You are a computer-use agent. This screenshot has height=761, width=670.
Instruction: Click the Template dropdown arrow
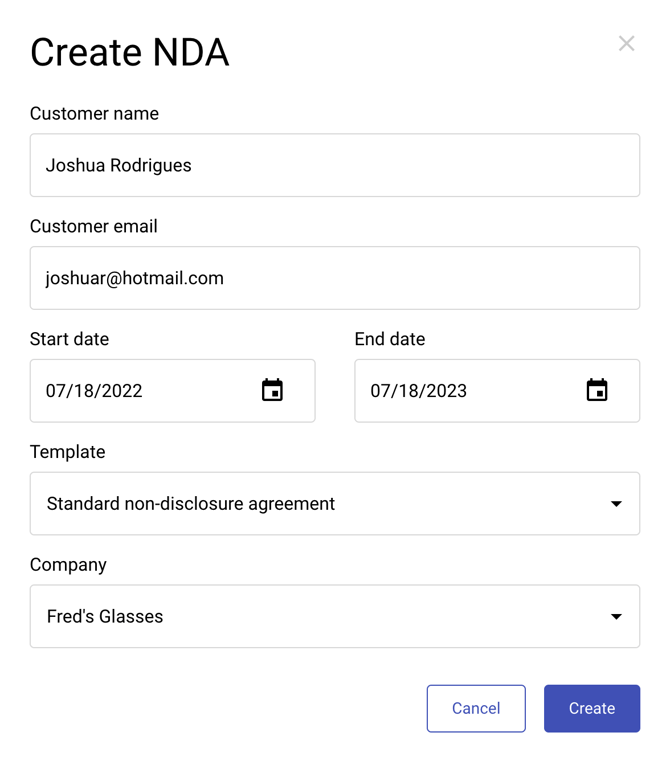coord(616,504)
